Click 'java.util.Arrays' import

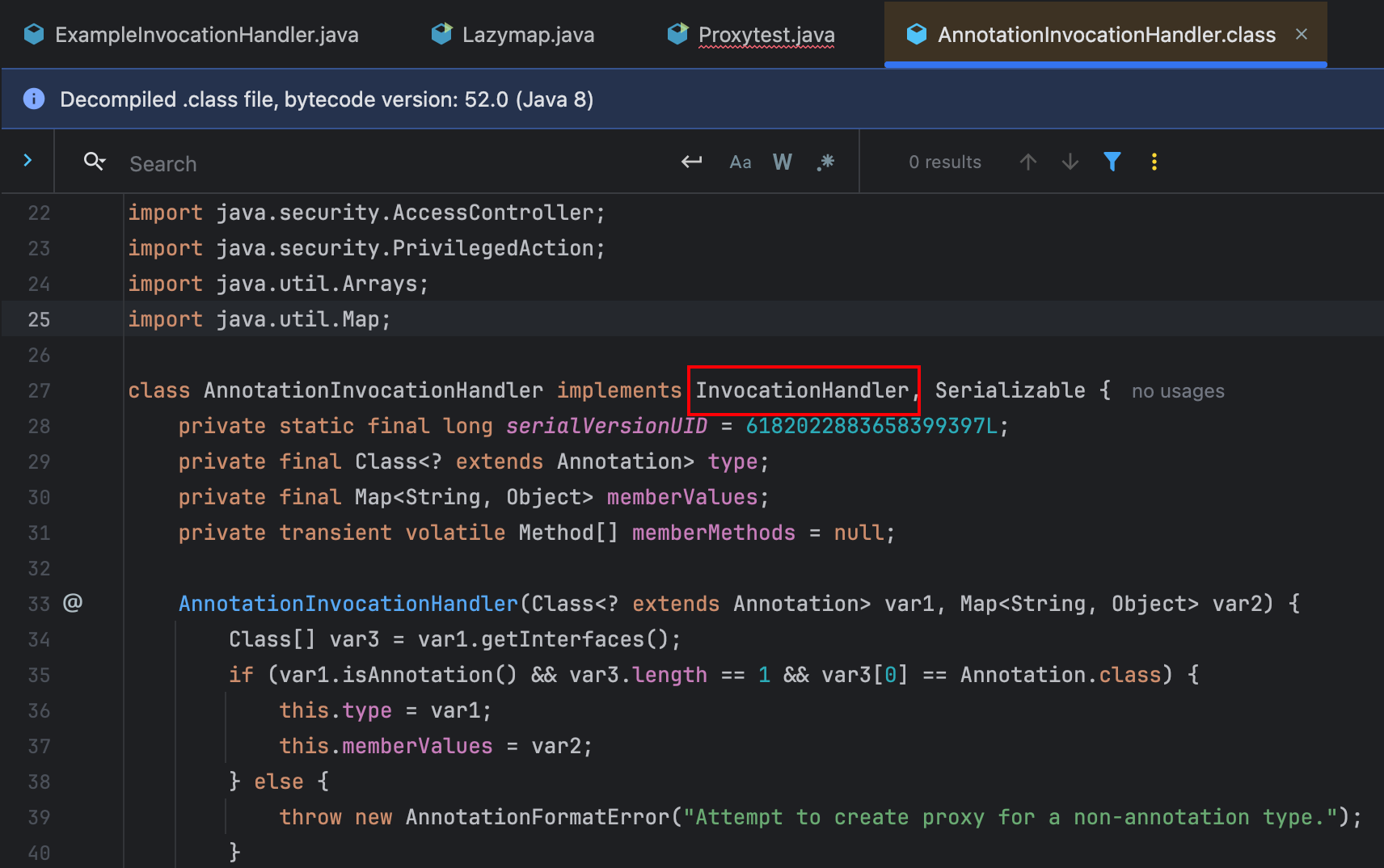[x=317, y=284]
